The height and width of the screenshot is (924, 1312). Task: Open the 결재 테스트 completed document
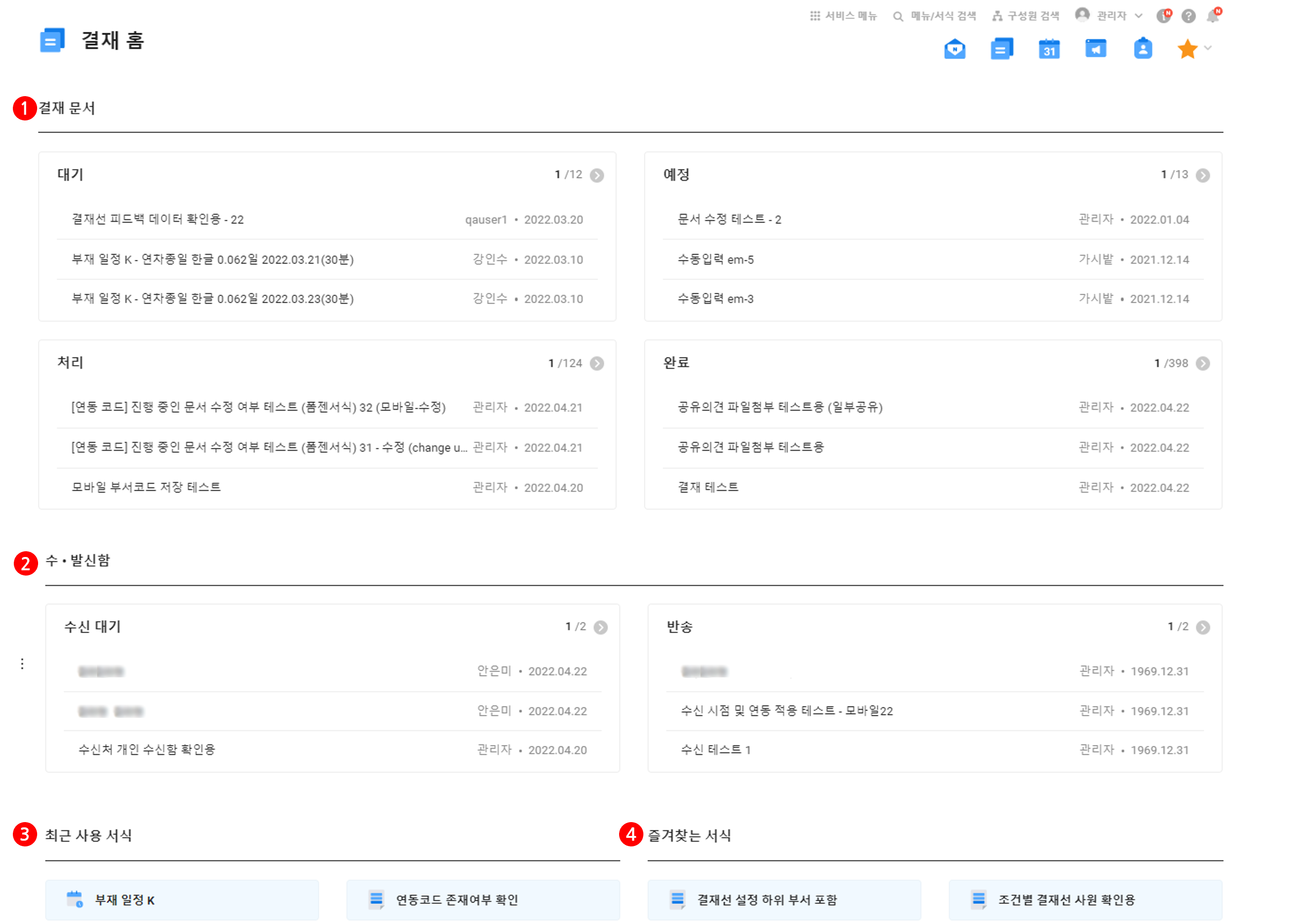932,487
